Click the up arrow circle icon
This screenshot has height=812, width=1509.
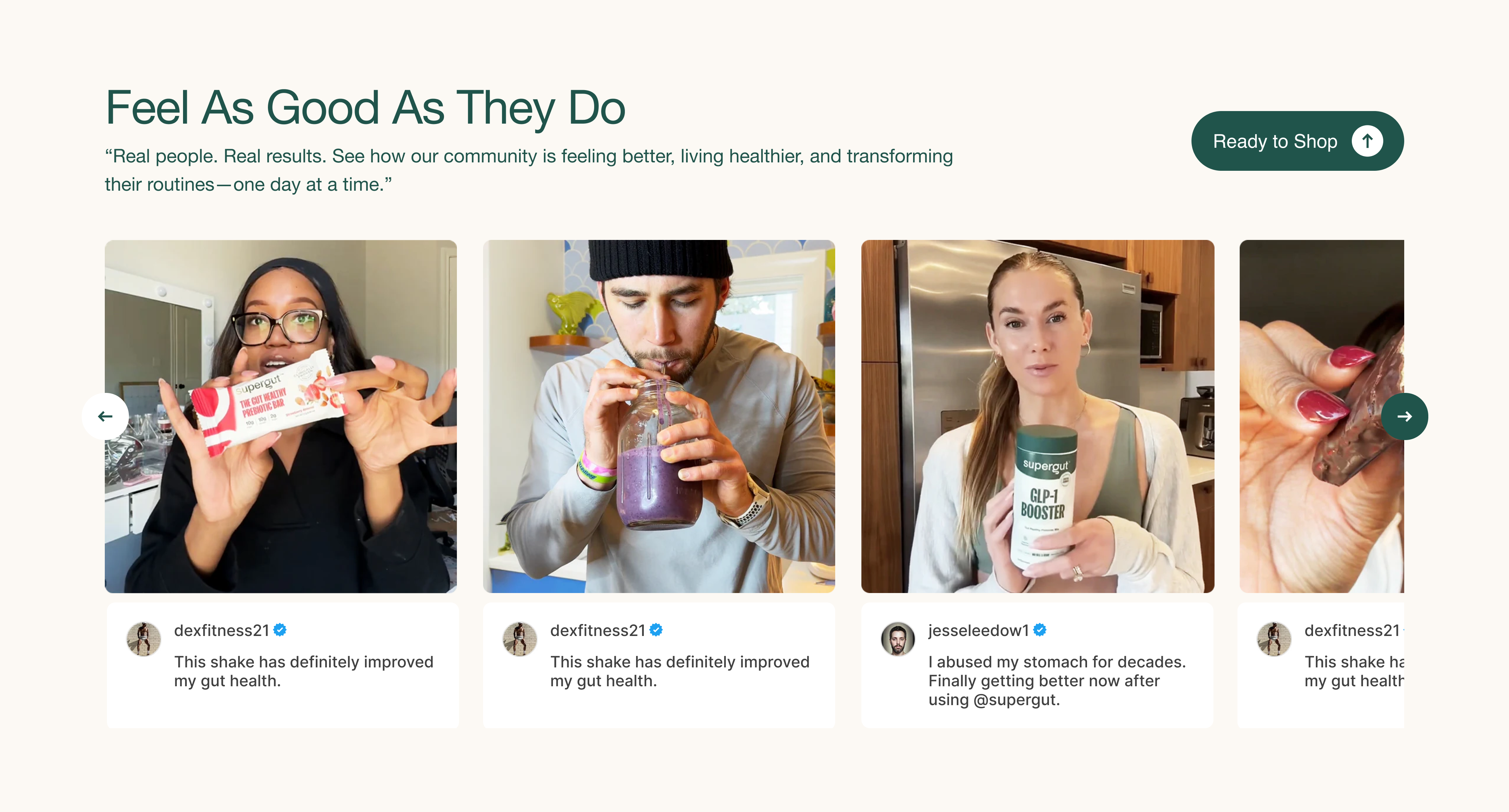click(x=1366, y=141)
